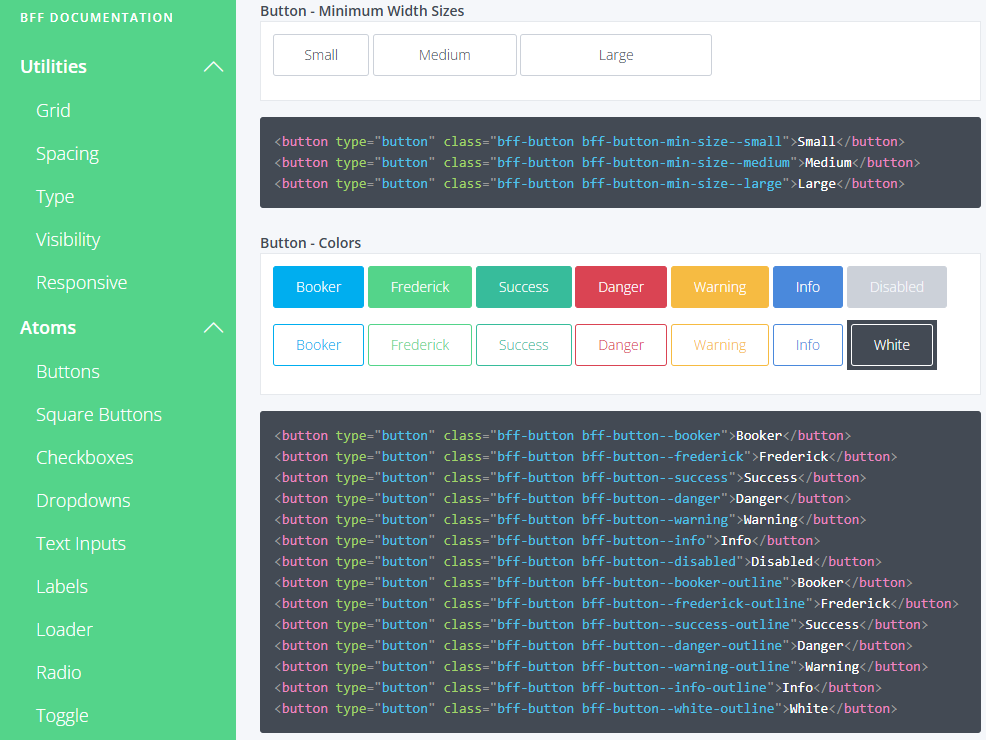The width and height of the screenshot is (986, 740).
Task: Click the Small minimum width button
Action: tap(320, 55)
